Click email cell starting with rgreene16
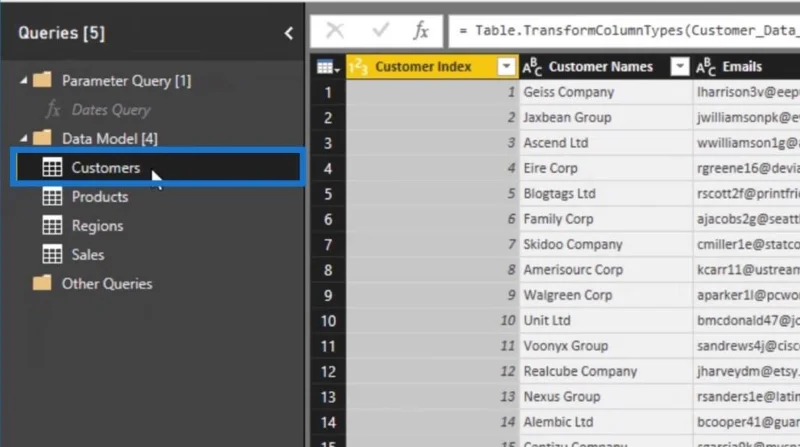This screenshot has height=447, width=800. [746, 168]
